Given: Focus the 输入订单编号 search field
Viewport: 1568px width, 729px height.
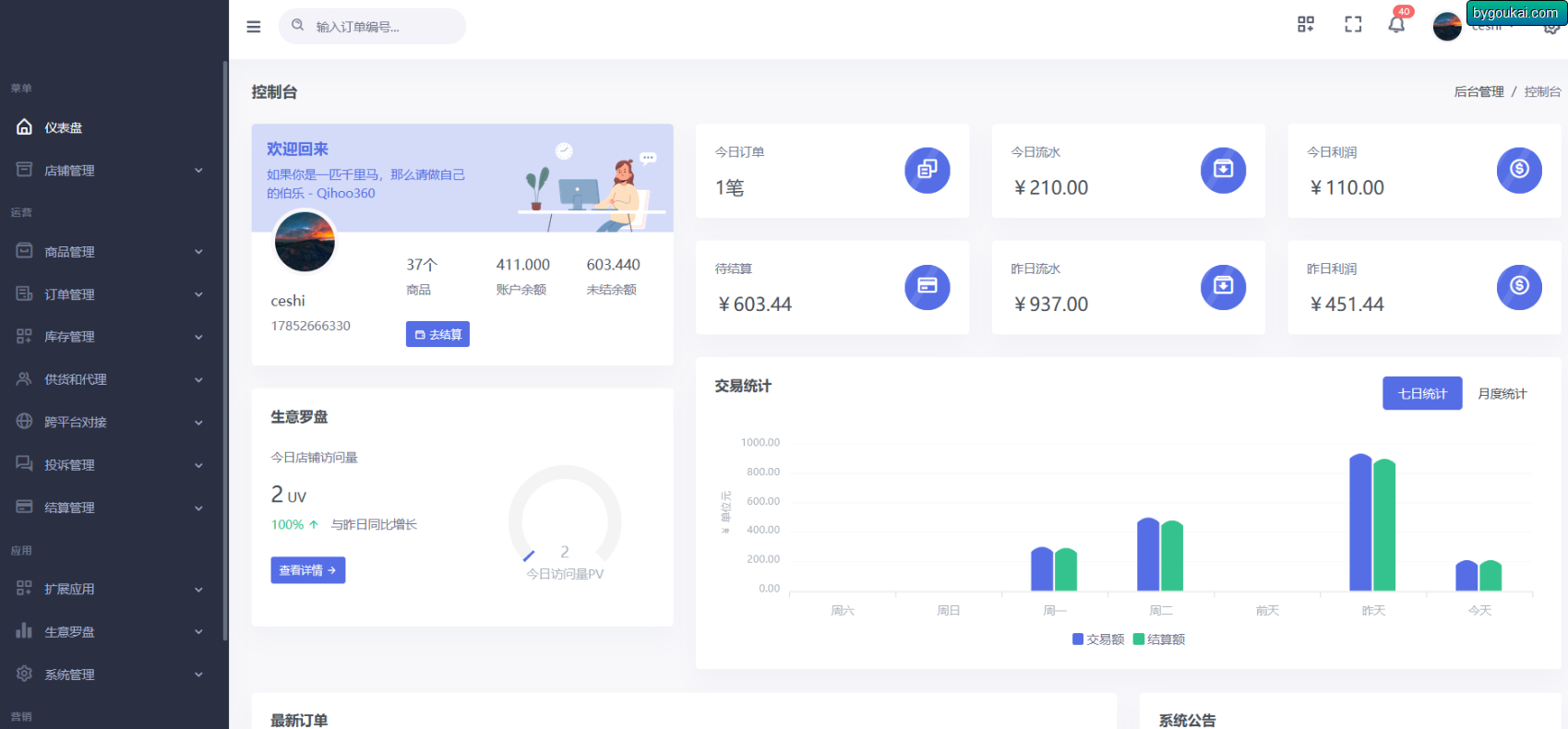Looking at the screenshot, I should [372, 27].
